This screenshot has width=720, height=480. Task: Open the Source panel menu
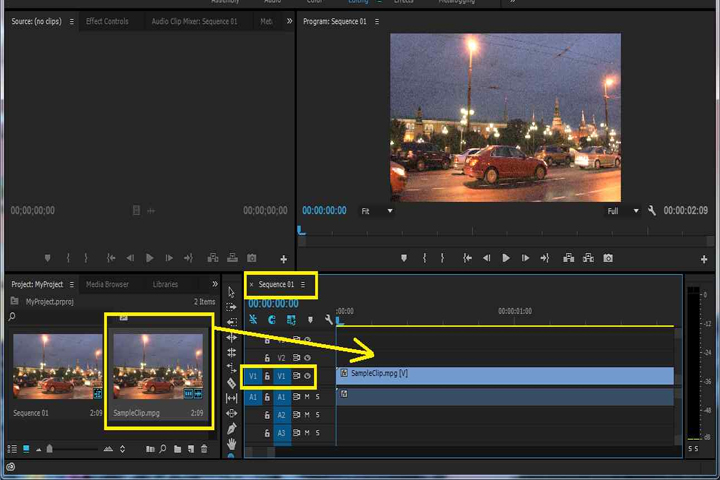[72, 22]
